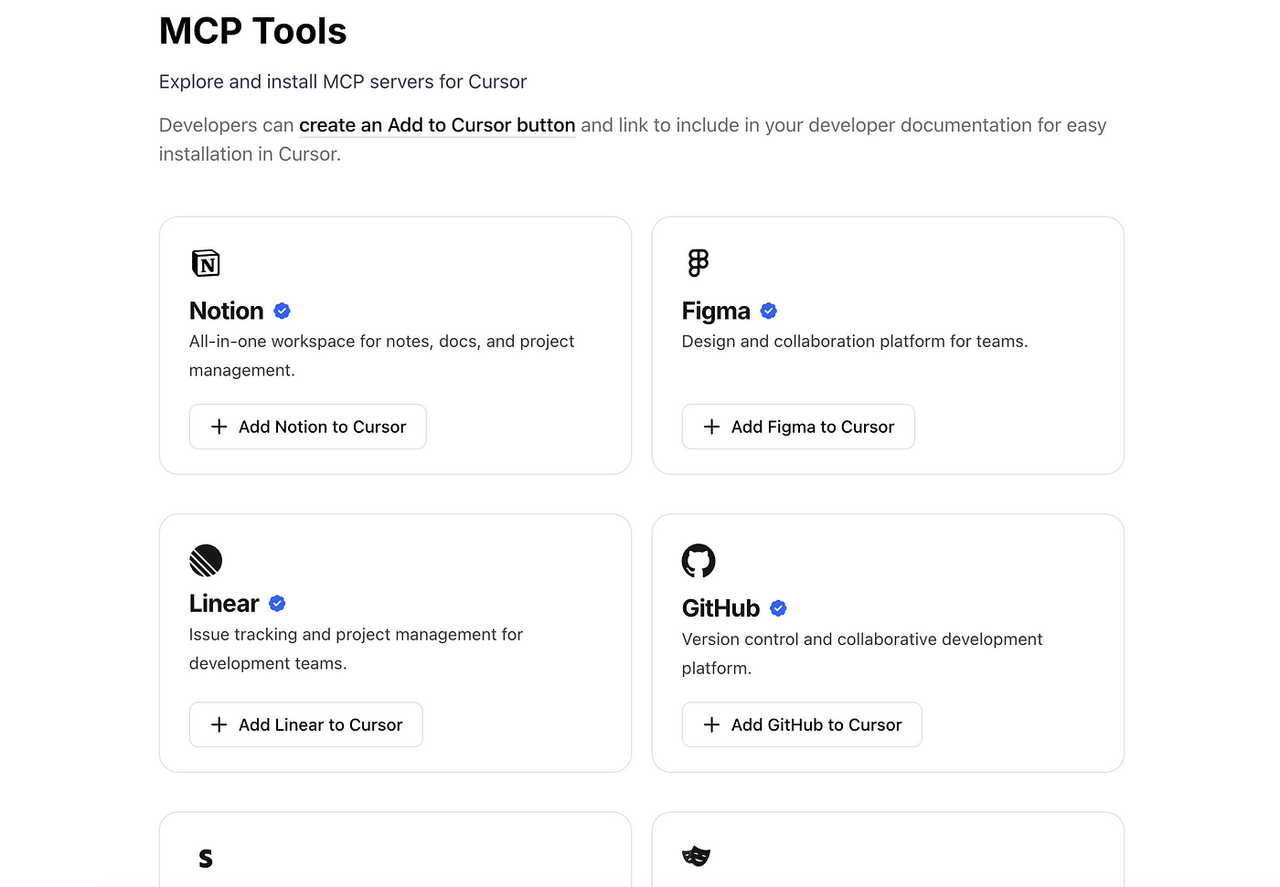Image resolution: width=1280 pixels, height=887 pixels.
Task: Click the plus icon in Add Notion button
Action: pos(219,427)
